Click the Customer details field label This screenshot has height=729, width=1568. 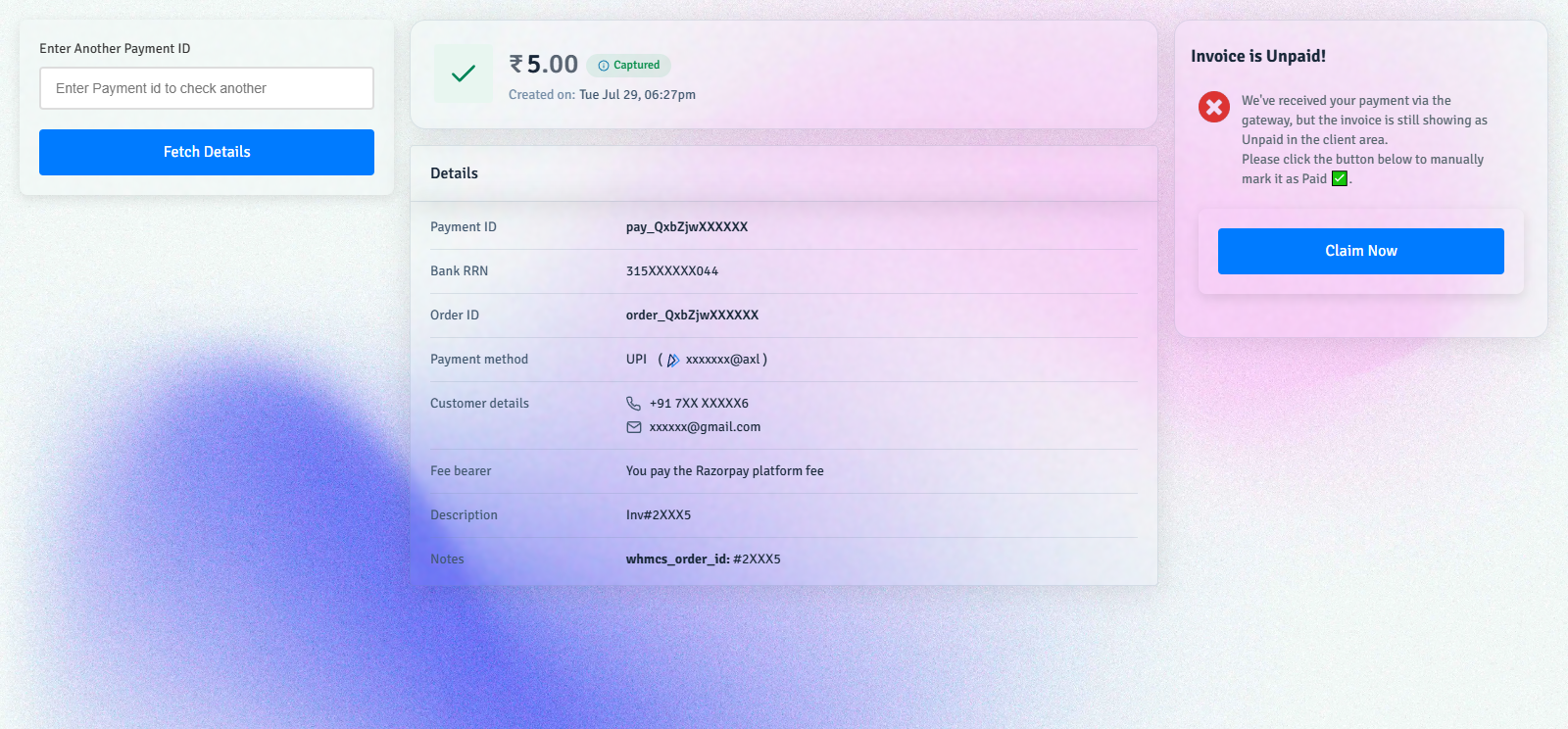click(x=479, y=404)
